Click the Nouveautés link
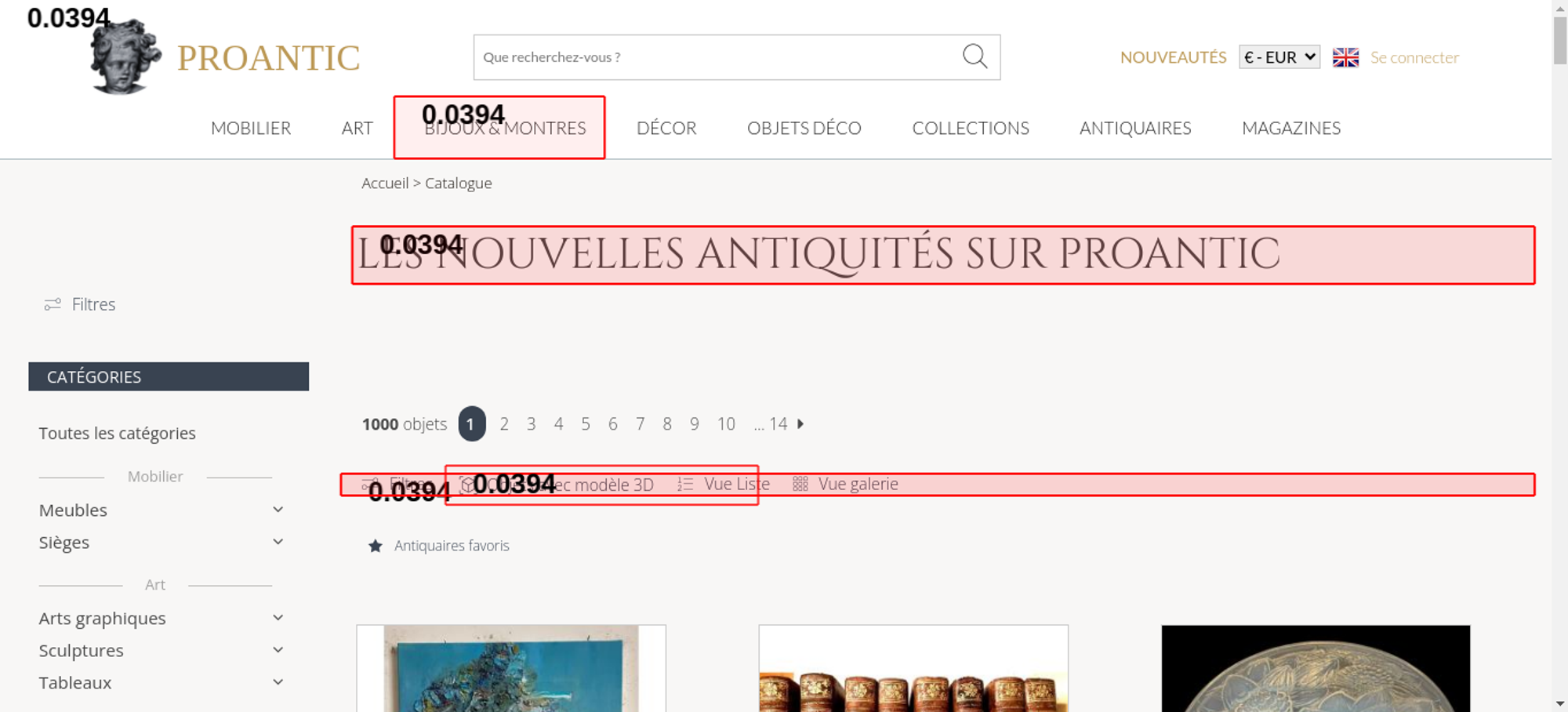Screen dimensions: 1568x712 click(1172, 57)
